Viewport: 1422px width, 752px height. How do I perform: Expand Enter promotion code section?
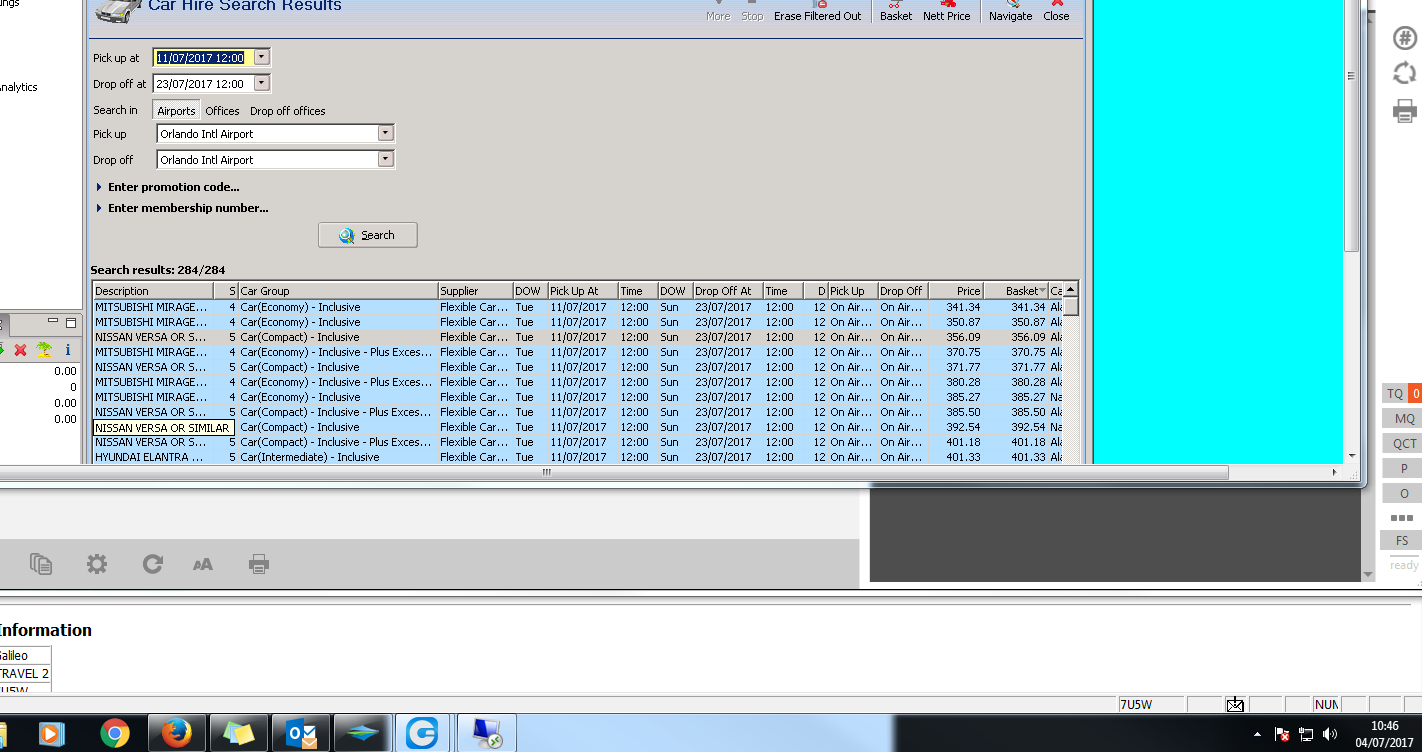168,187
